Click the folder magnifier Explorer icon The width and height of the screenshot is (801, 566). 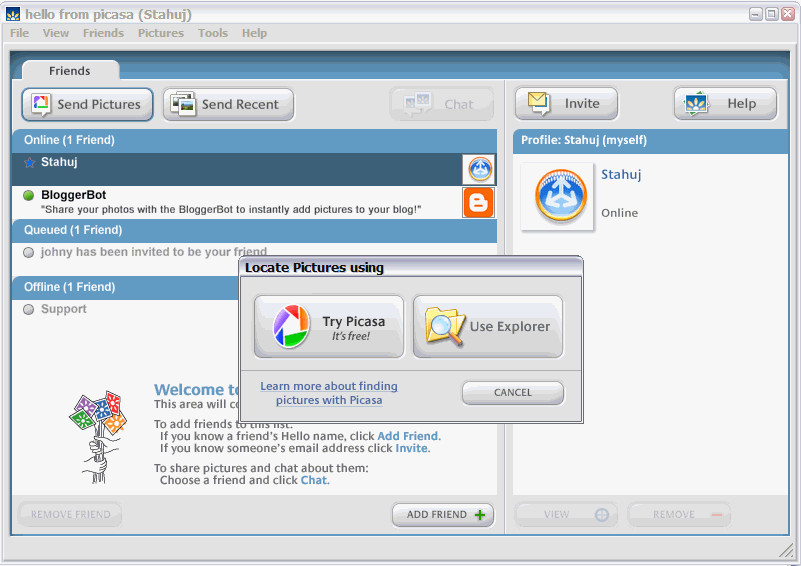coord(444,326)
